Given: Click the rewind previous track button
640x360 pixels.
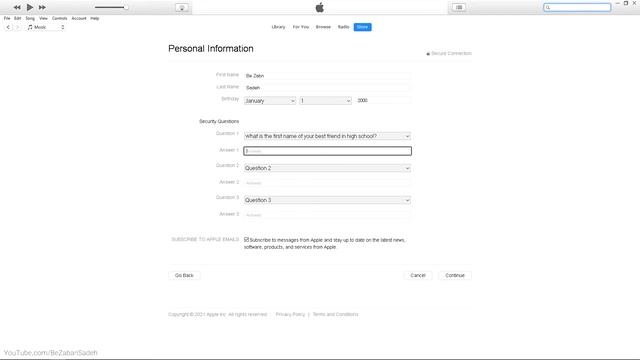Looking at the screenshot, I should point(17,7).
